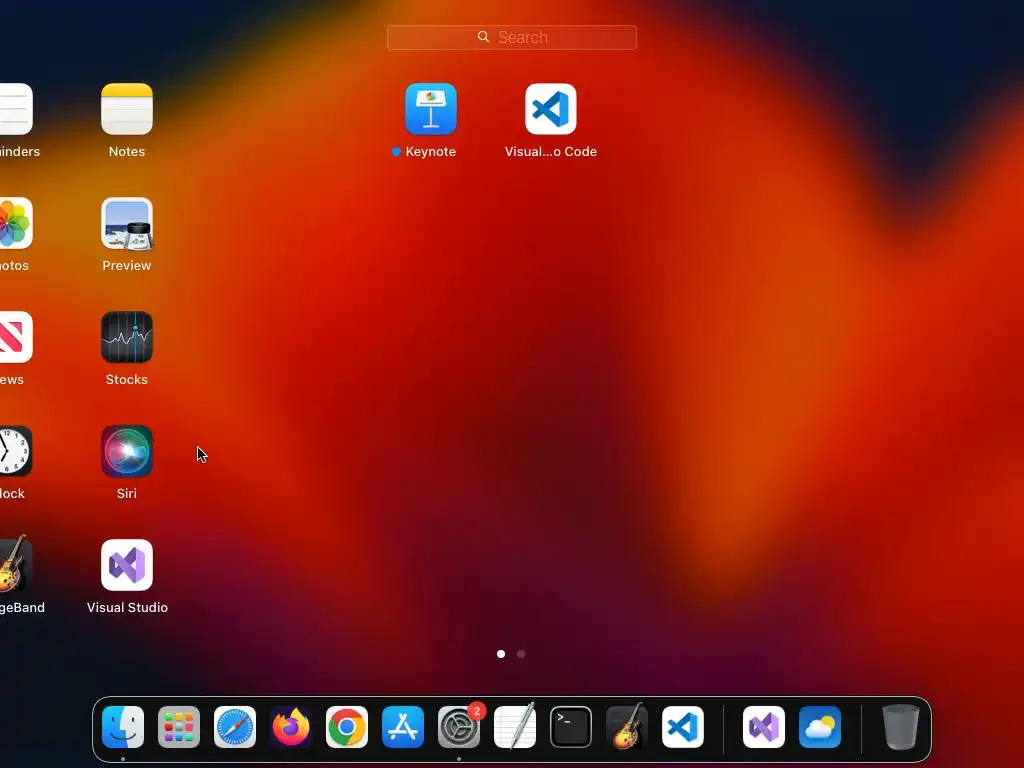Open the partially visible News app
The image size is (1024, 768).
(16, 337)
